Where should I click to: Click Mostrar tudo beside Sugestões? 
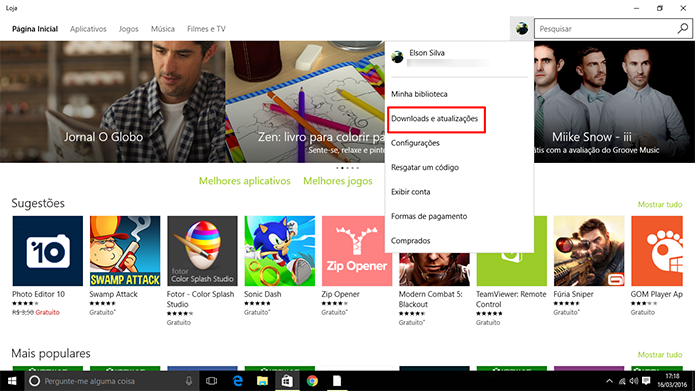point(660,204)
